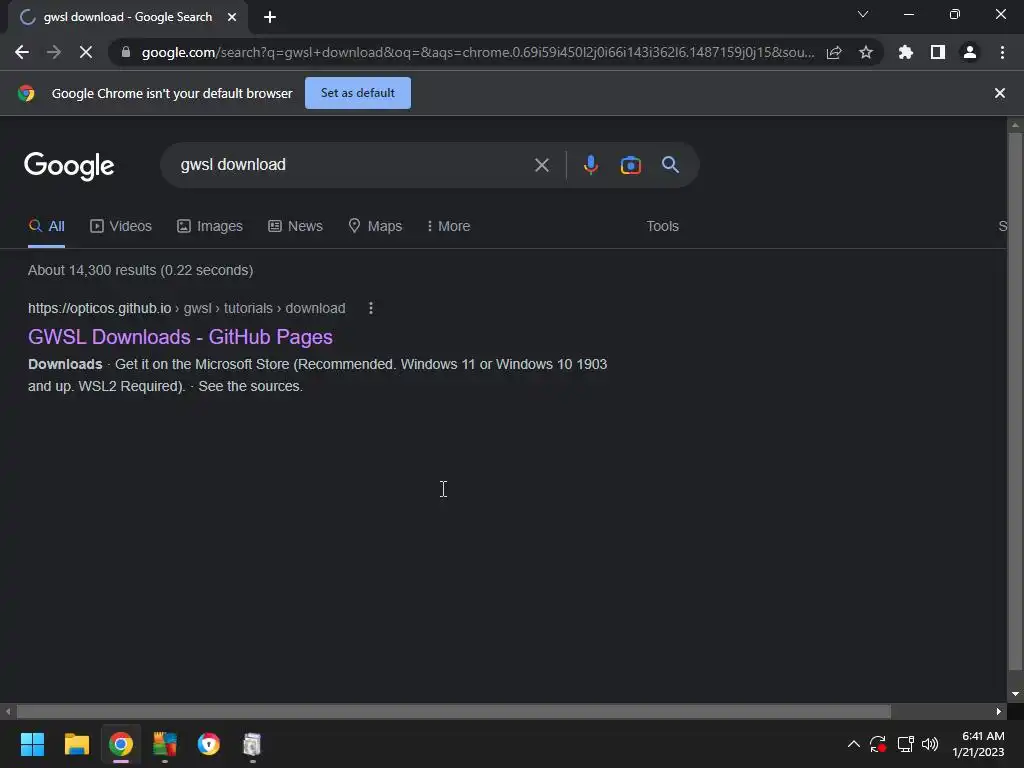The width and height of the screenshot is (1024, 768).
Task: Open File Explorer from taskbar
Action: 76,744
